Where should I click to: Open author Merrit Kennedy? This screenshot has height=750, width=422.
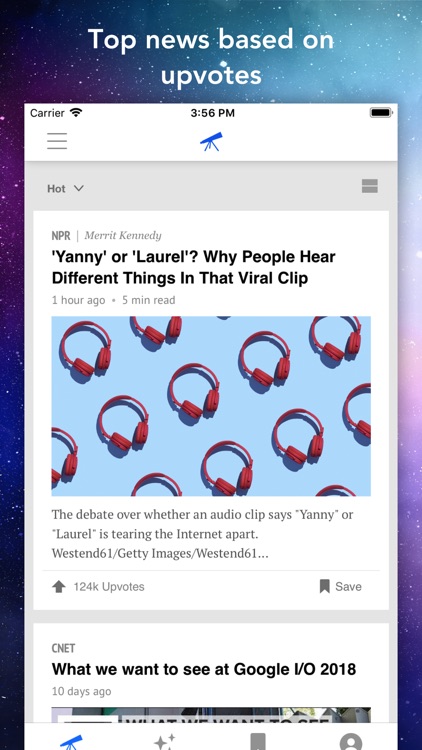[123, 235]
